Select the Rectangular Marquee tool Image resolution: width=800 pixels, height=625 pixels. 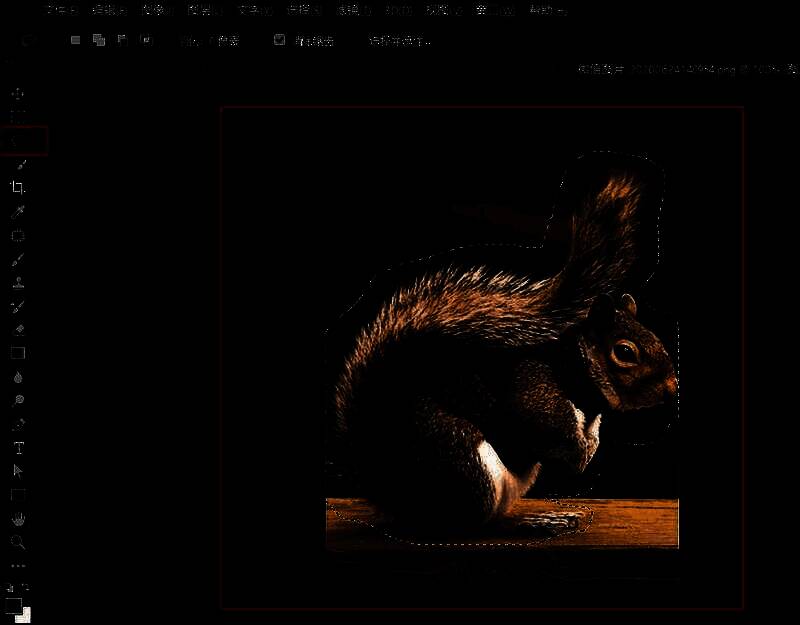pyautogui.click(x=17, y=117)
